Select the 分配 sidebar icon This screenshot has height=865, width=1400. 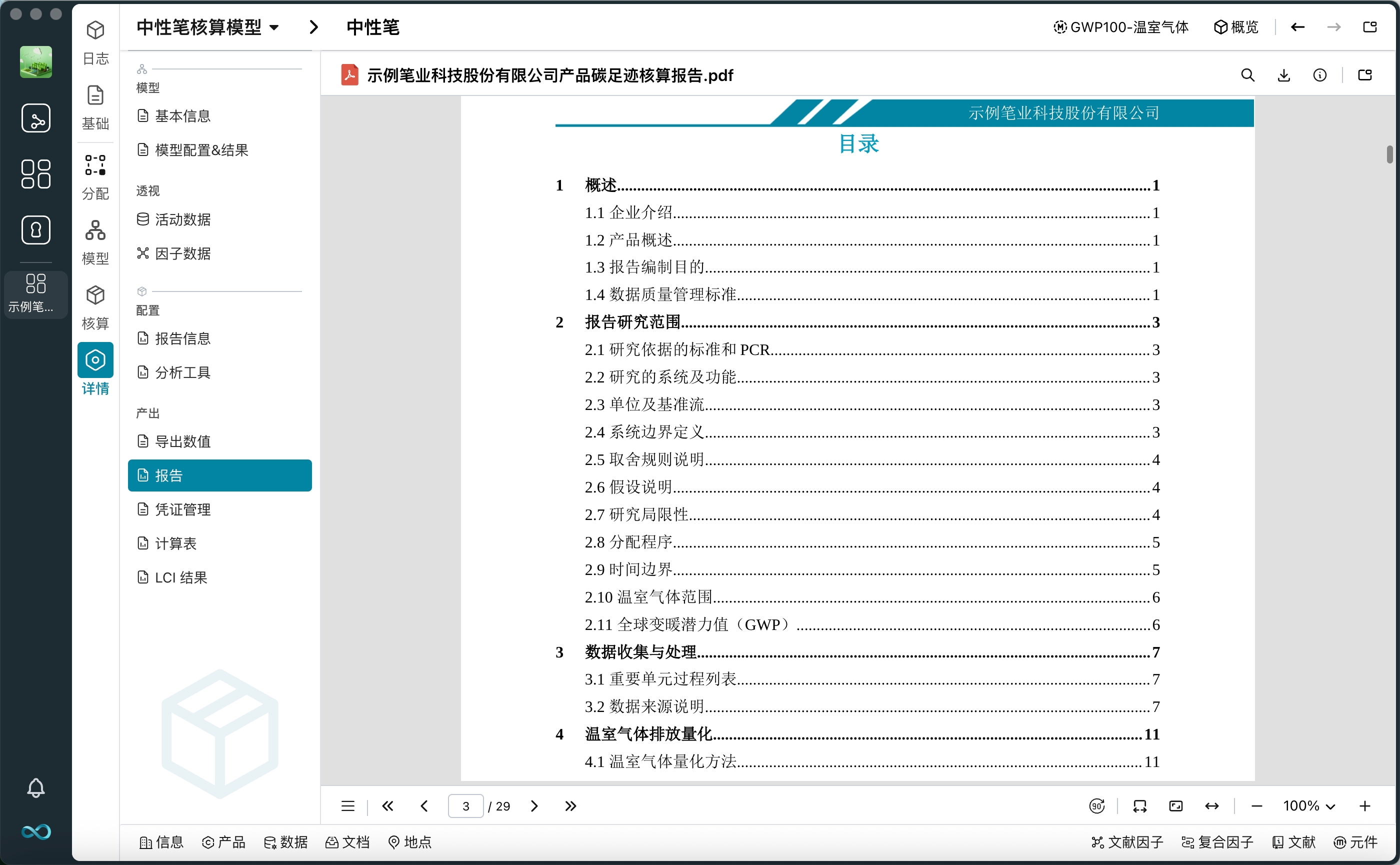[95, 174]
